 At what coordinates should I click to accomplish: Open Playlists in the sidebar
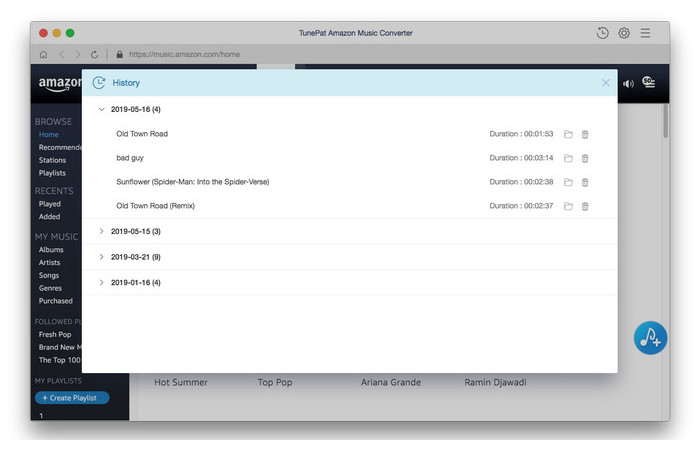tap(52, 173)
